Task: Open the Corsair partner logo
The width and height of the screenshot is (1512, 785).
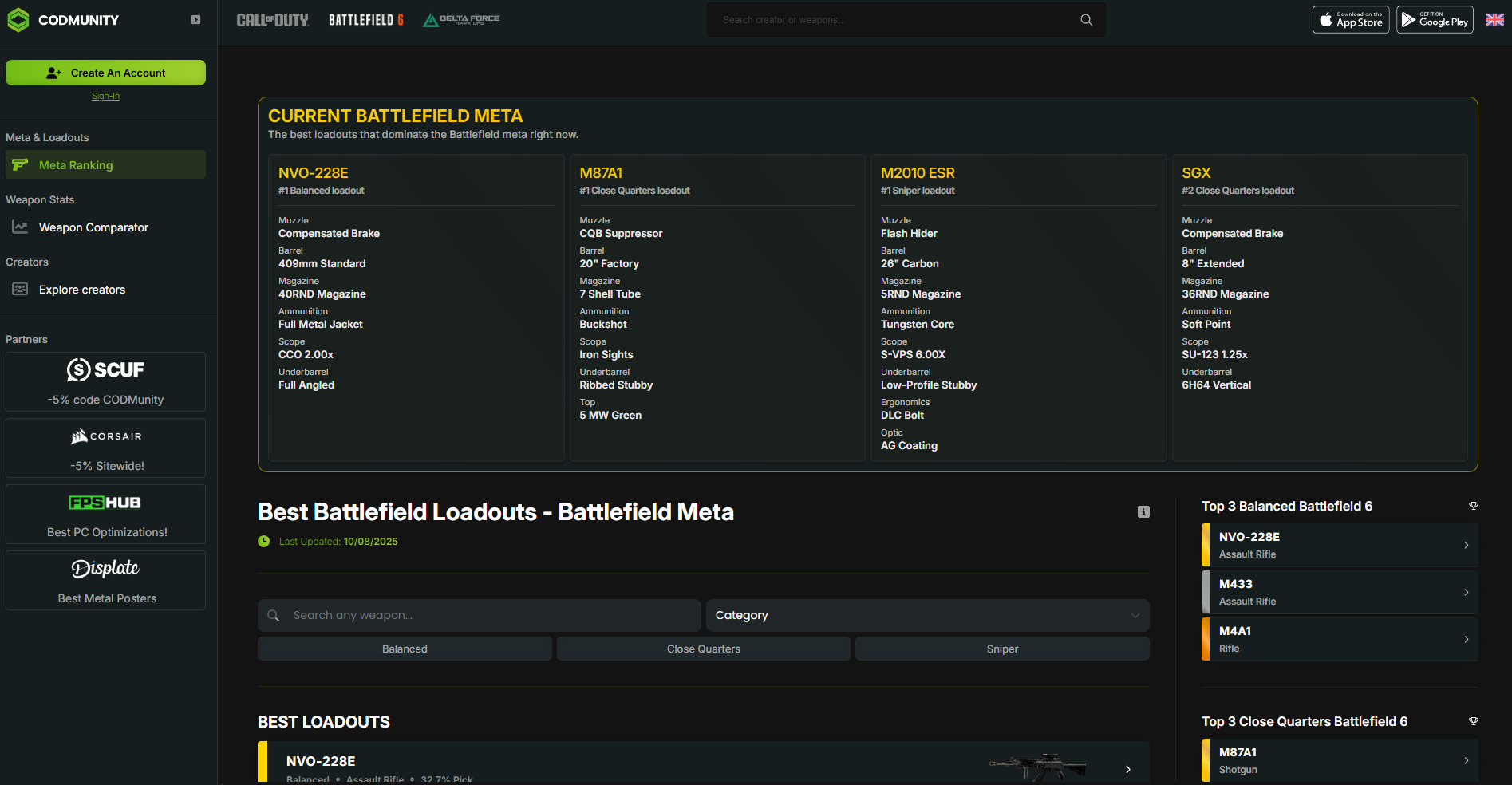Action: coord(105,436)
